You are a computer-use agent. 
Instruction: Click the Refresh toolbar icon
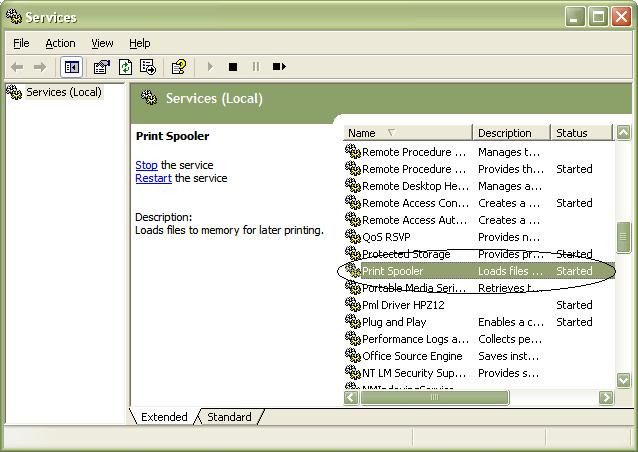(125, 67)
